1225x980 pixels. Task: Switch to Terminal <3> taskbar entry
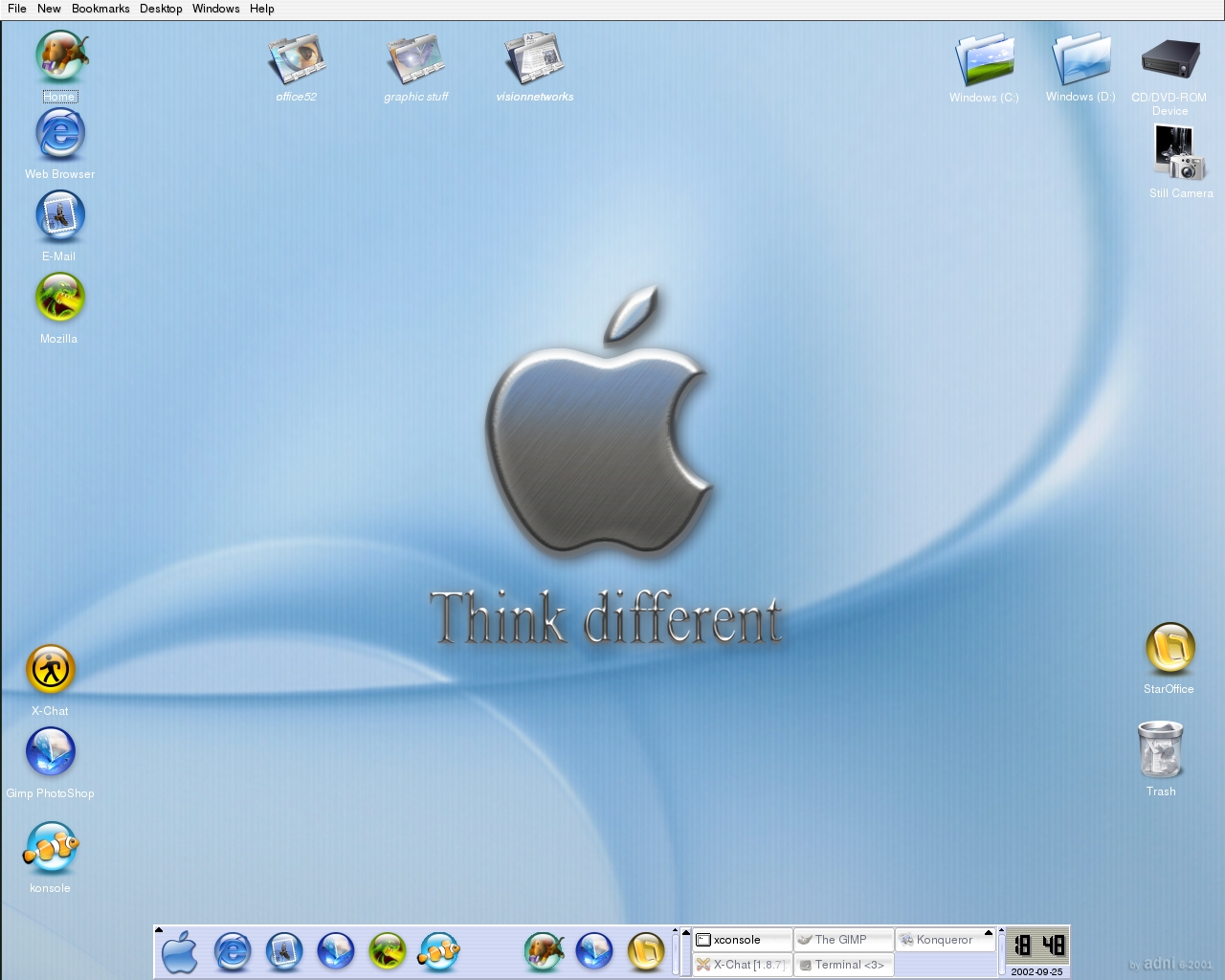pyautogui.click(x=844, y=965)
